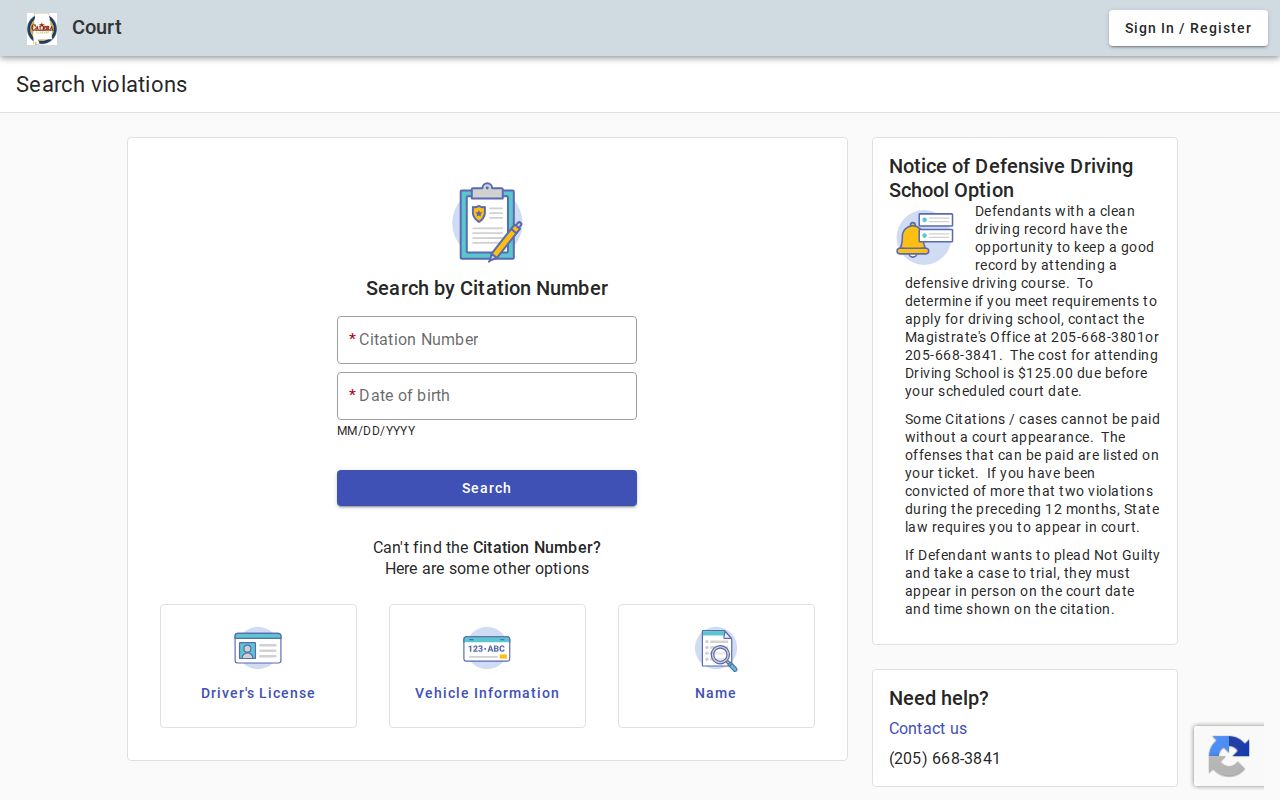Click "Here are some other options" text
The image size is (1280, 800).
[487, 569]
